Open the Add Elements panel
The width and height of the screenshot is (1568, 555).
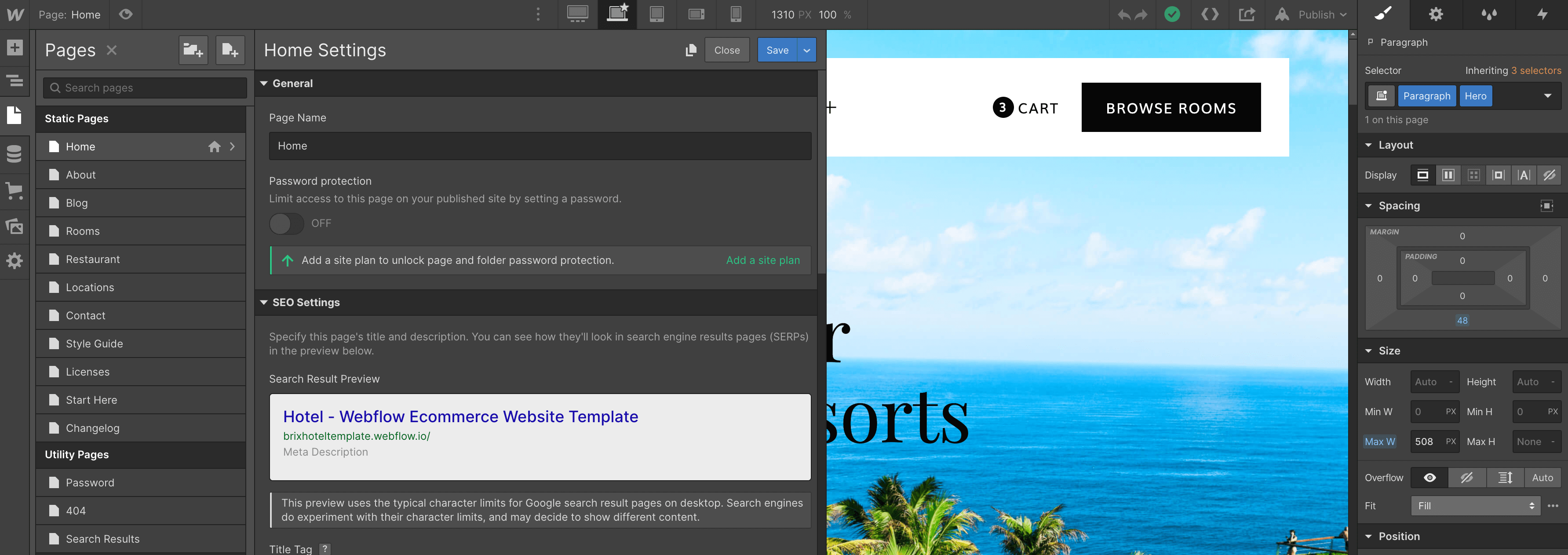coord(15,47)
